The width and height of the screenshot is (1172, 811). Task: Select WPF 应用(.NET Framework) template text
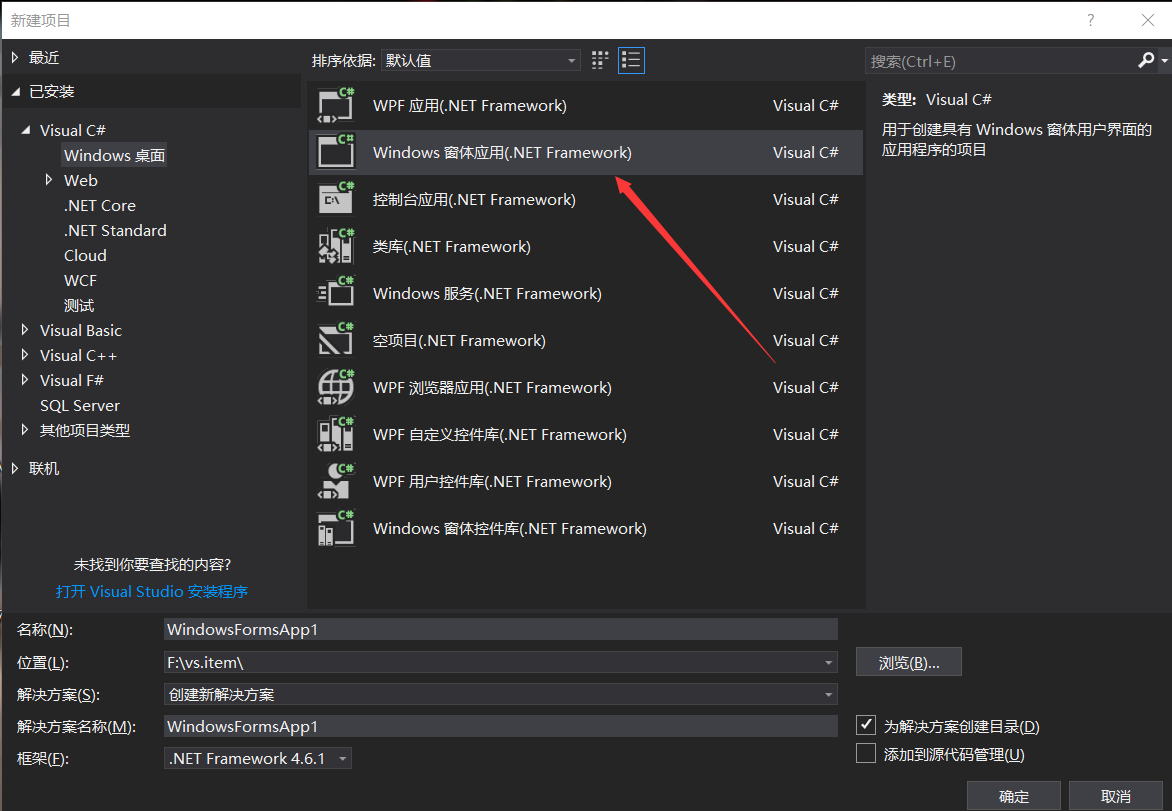(469, 105)
